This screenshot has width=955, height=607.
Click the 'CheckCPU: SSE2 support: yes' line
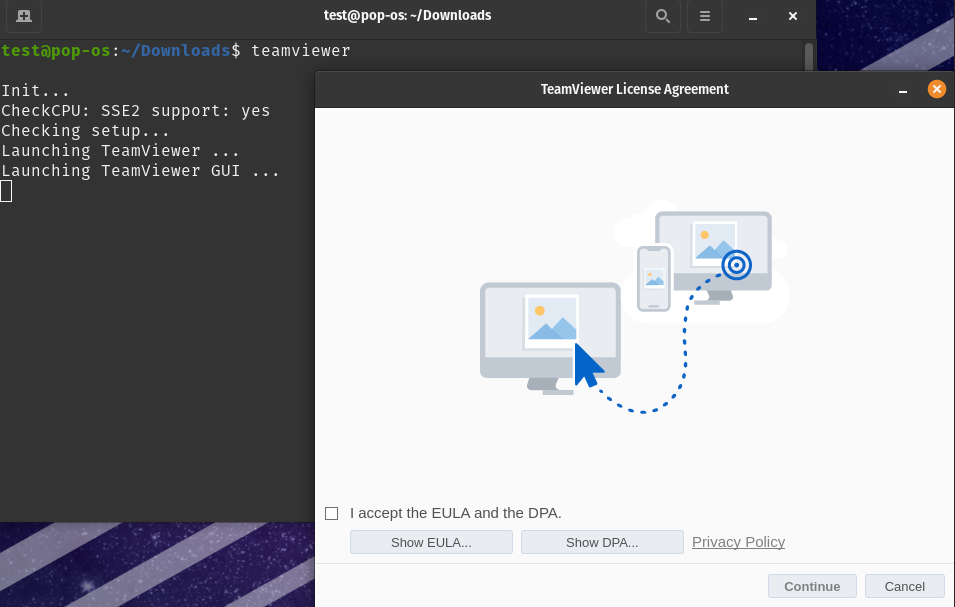pos(135,111)
